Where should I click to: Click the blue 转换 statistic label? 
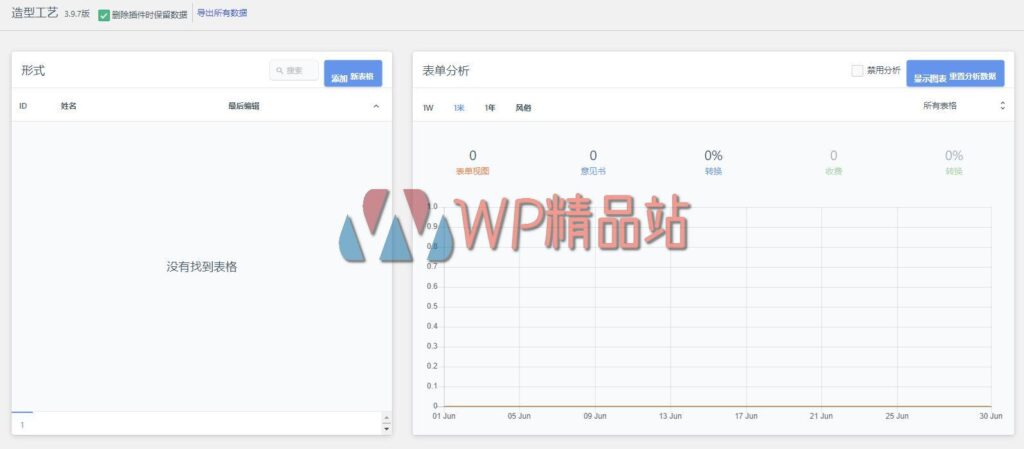713,171
